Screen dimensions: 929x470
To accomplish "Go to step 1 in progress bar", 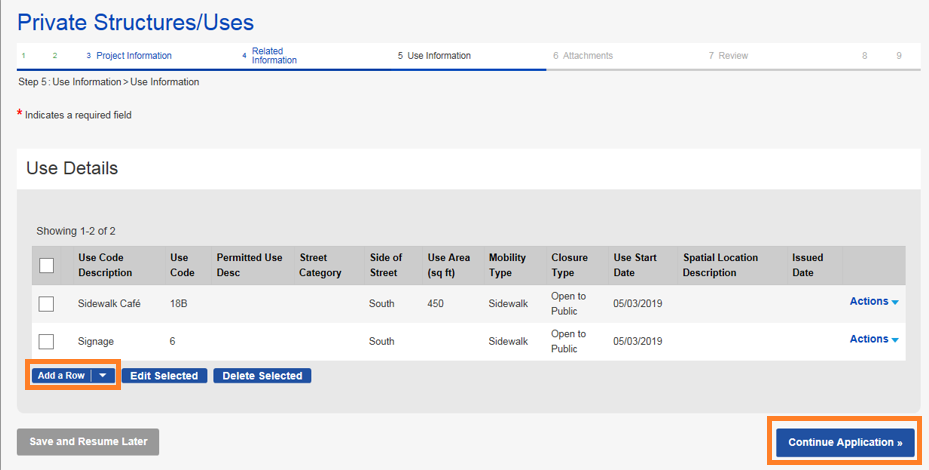I will (x=23, y=56).
